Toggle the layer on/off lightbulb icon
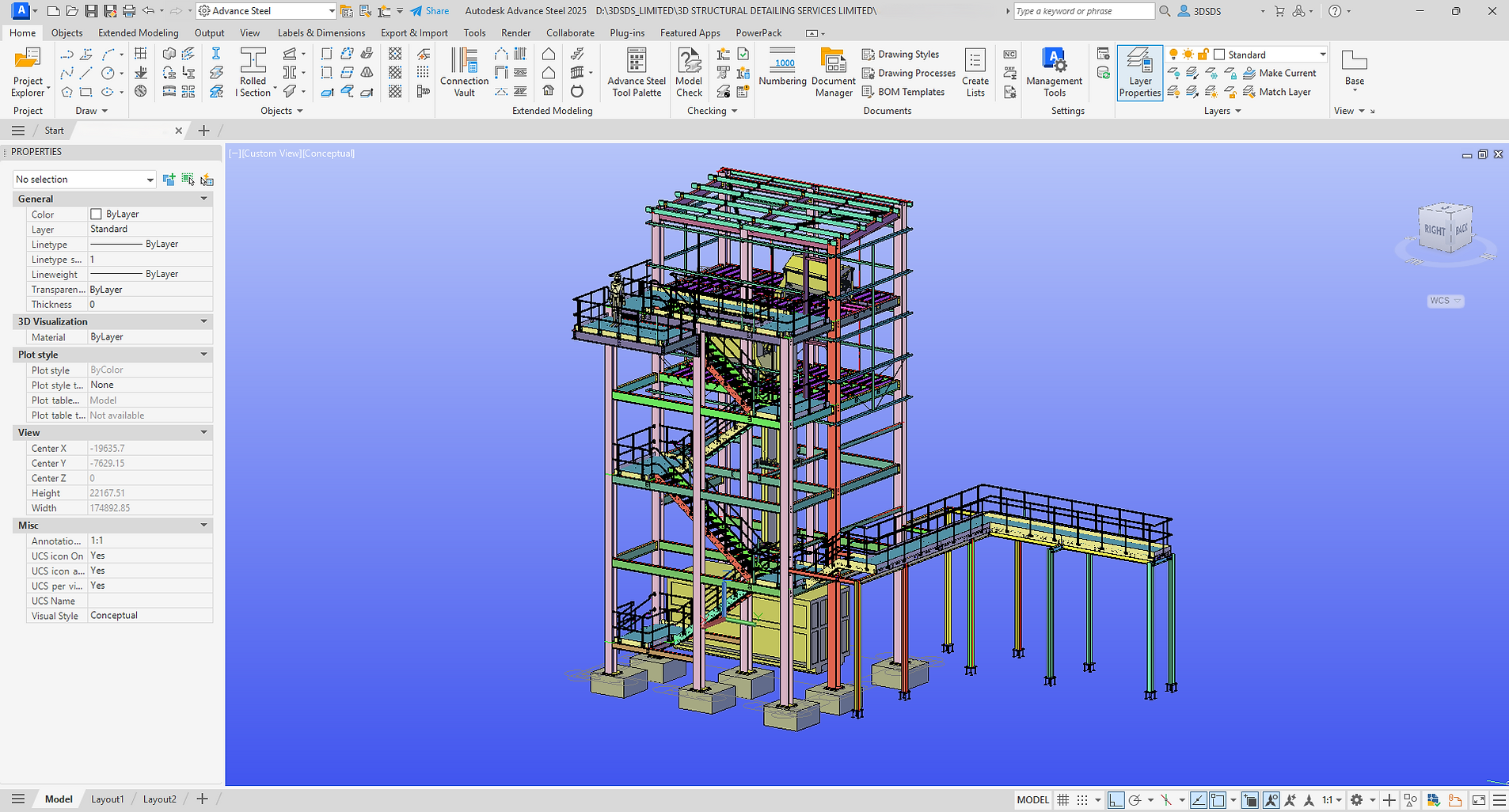Image resolution: width=1509 pixels, height=812 pixels. tap(1173, 55)
